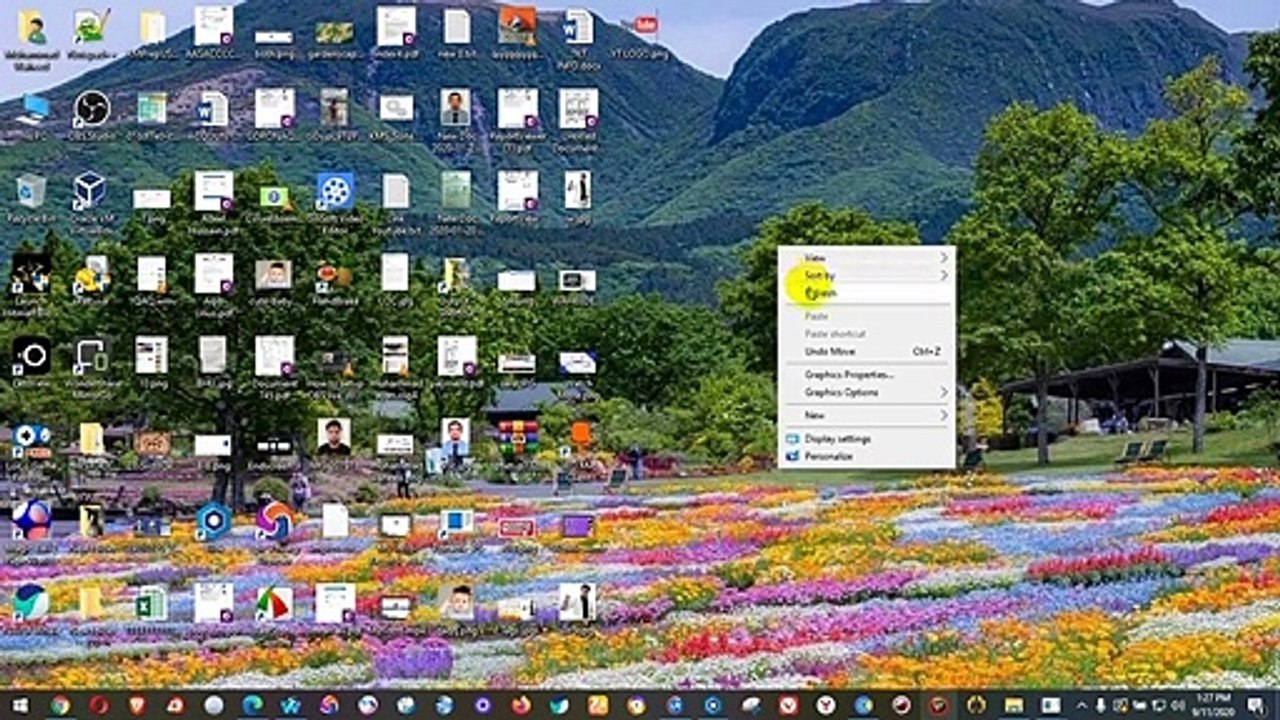The width and height of the screenshot is (1280, 720).
Task: Launch Microsoft Edge from the taskbar
Action: 252,705
